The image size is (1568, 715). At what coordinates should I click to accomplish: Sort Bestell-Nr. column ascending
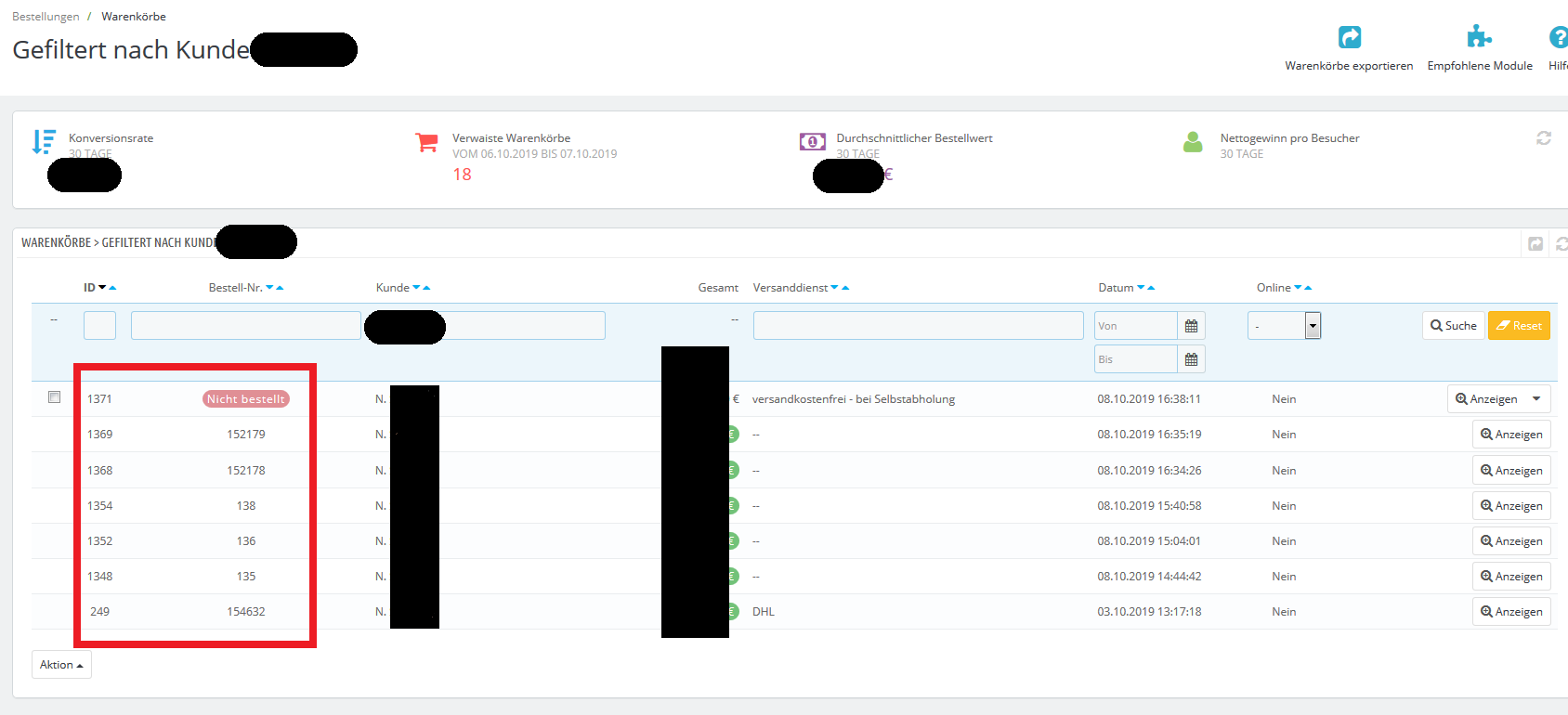pyautogui.click(x=280, y=288)
